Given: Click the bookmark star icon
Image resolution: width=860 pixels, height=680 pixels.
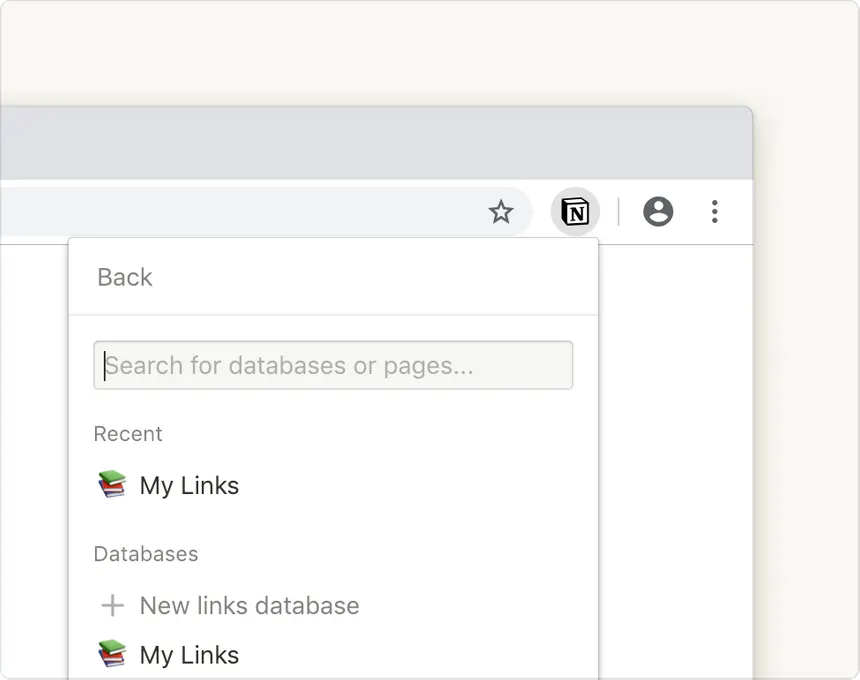Looking at the screenshot, I should tap(501, 212).
